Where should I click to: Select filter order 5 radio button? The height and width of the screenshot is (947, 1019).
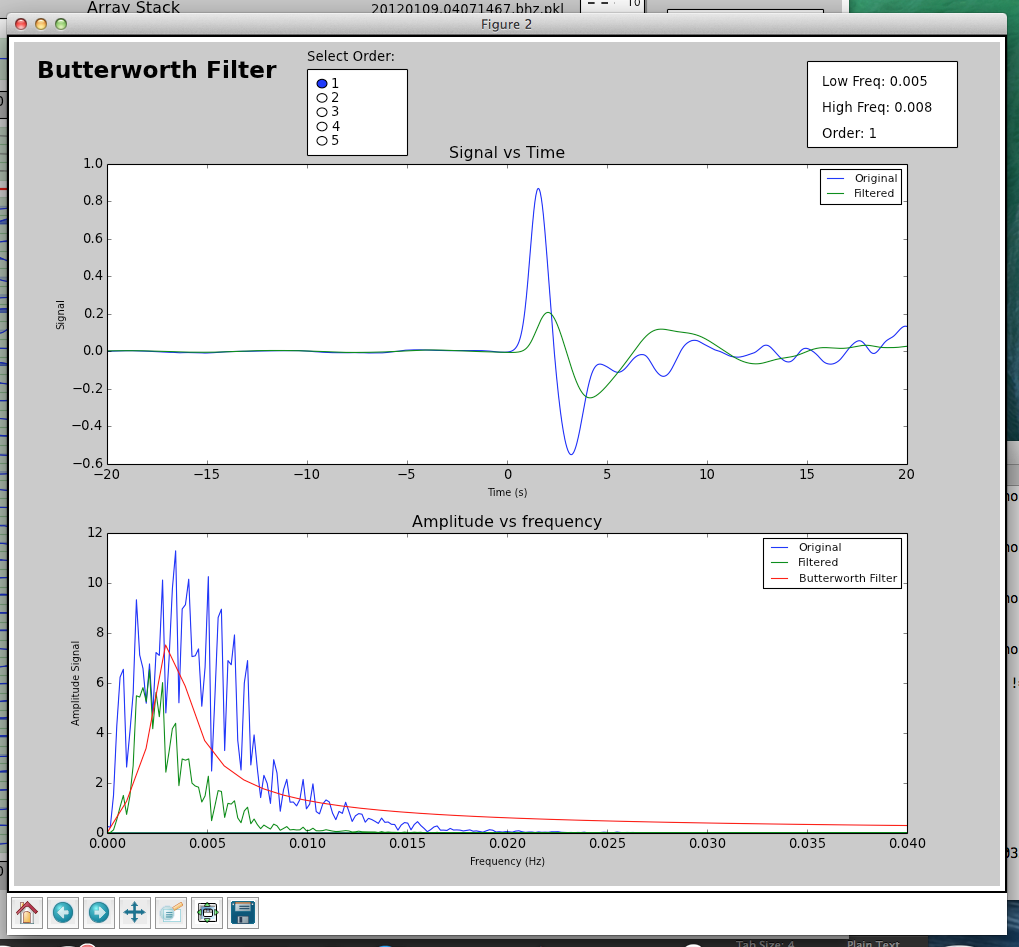point(322,140)
